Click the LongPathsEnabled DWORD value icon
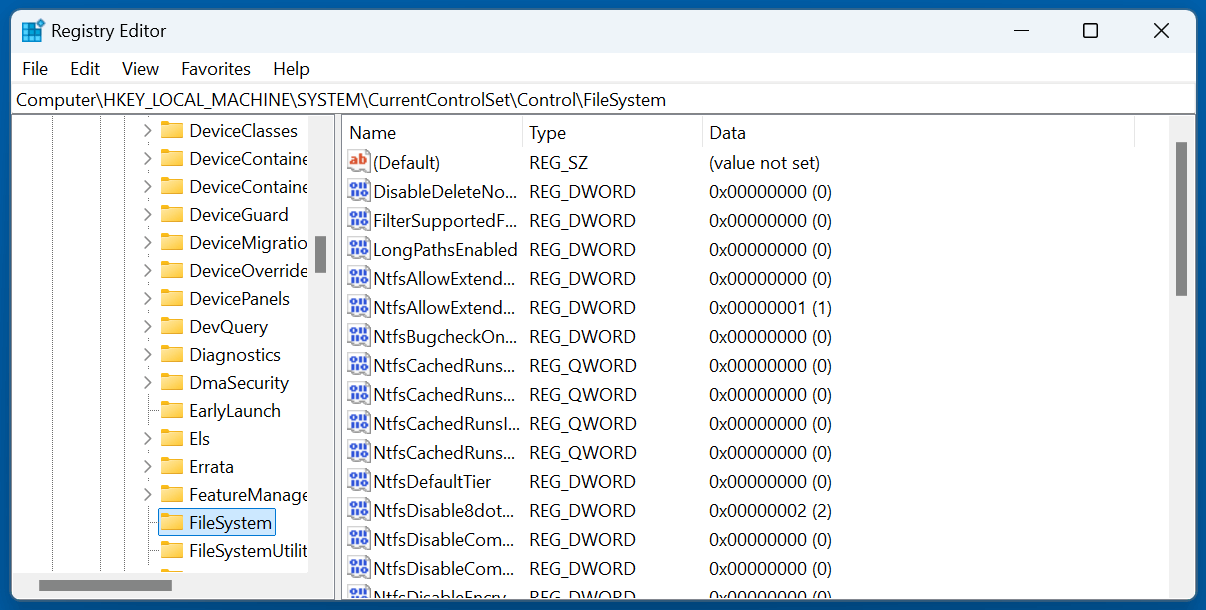Screen dimensions: 1206x610 pyautogui.click(x=358, y=249)
